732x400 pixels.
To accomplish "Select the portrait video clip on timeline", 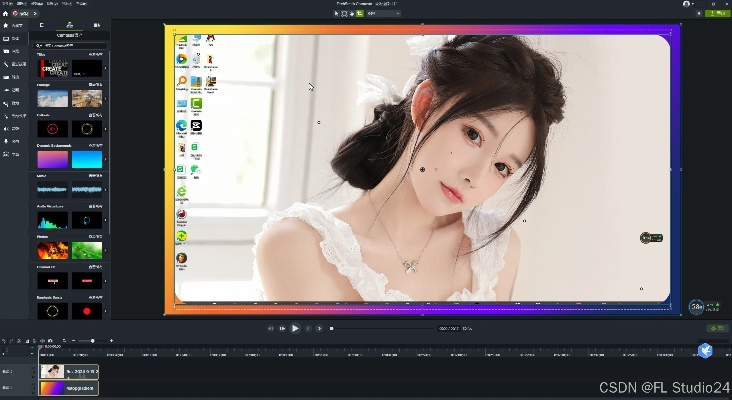I will (69, 371).
